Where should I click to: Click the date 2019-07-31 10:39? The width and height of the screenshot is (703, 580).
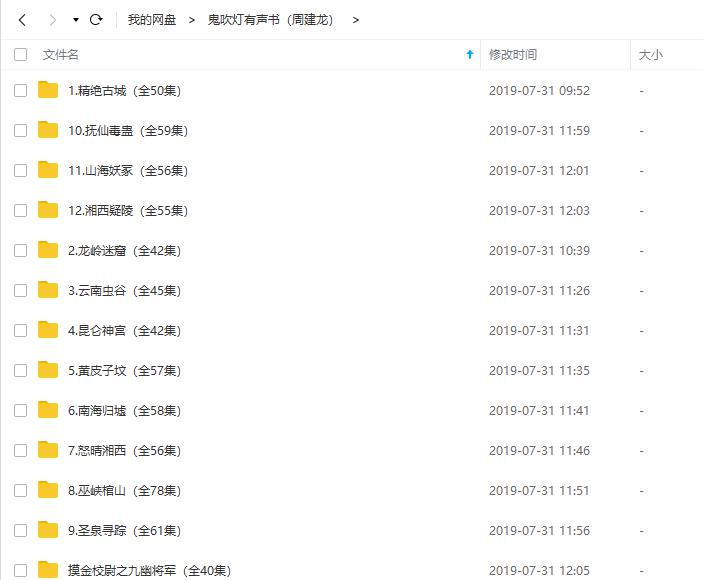[x=539, y=251]
